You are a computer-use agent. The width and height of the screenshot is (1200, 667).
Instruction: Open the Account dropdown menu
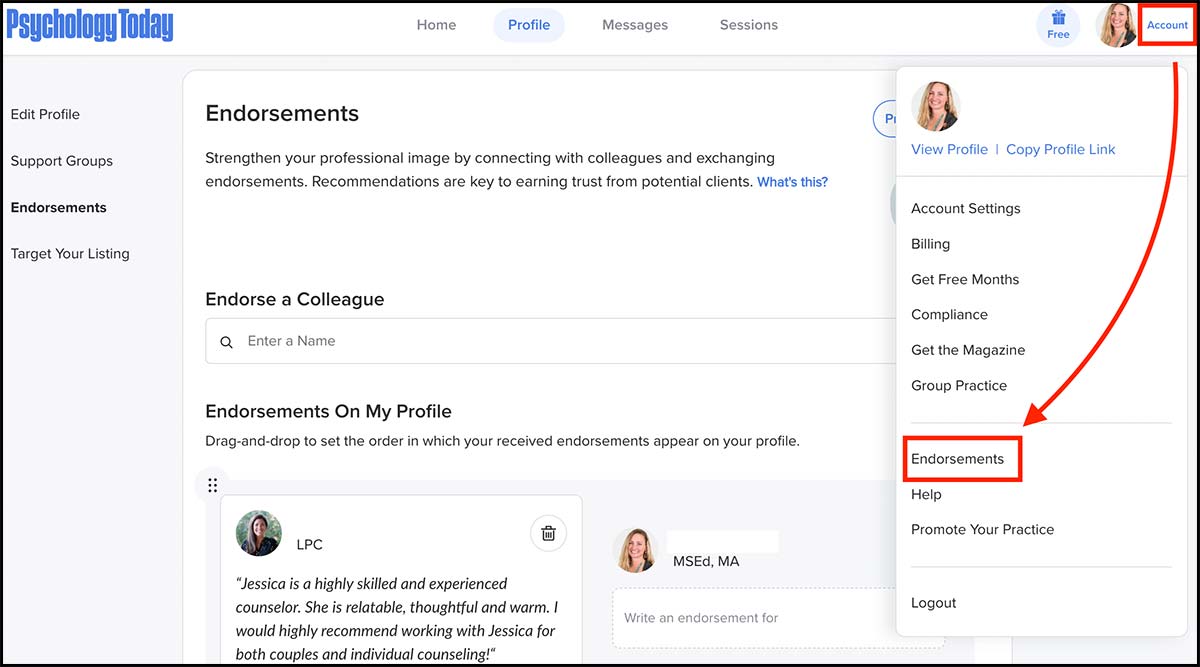coord(1167,25)
